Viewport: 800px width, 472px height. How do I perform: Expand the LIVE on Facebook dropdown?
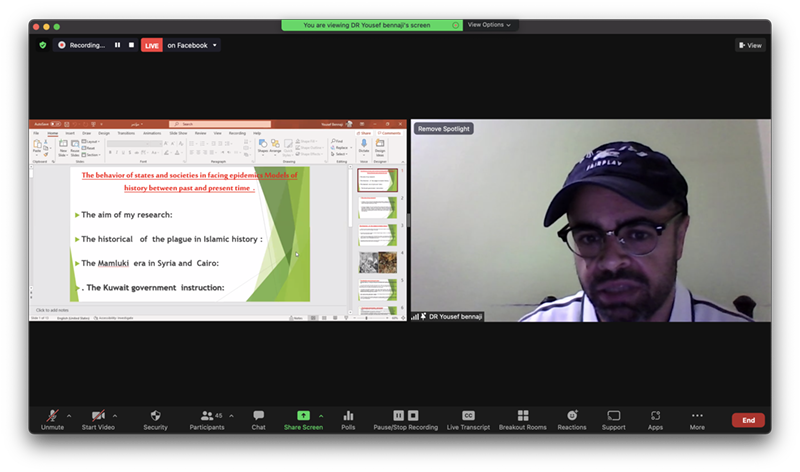214,45
